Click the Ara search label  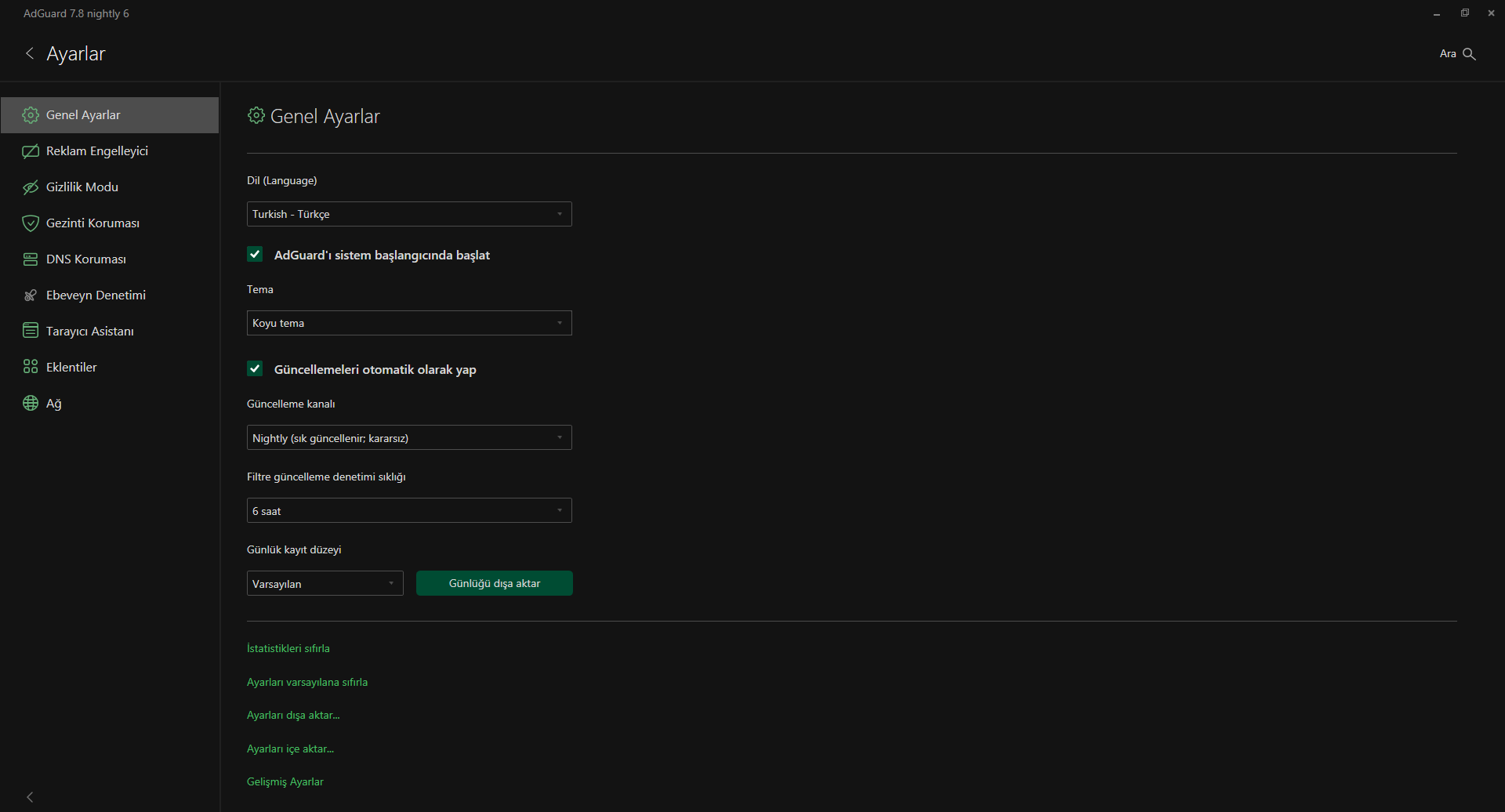tap(1448, 54)
